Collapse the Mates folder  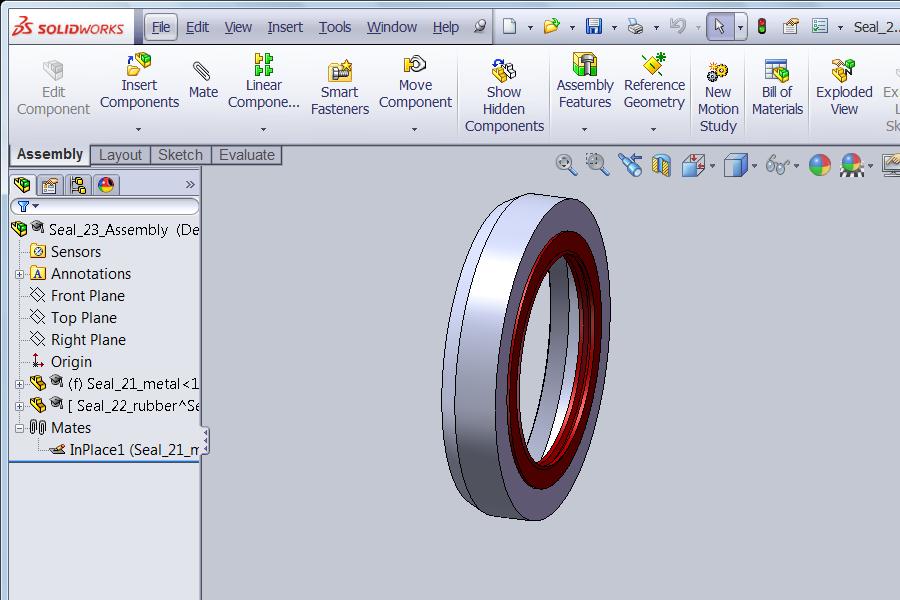pyautogui.click(x=19, y=428)
